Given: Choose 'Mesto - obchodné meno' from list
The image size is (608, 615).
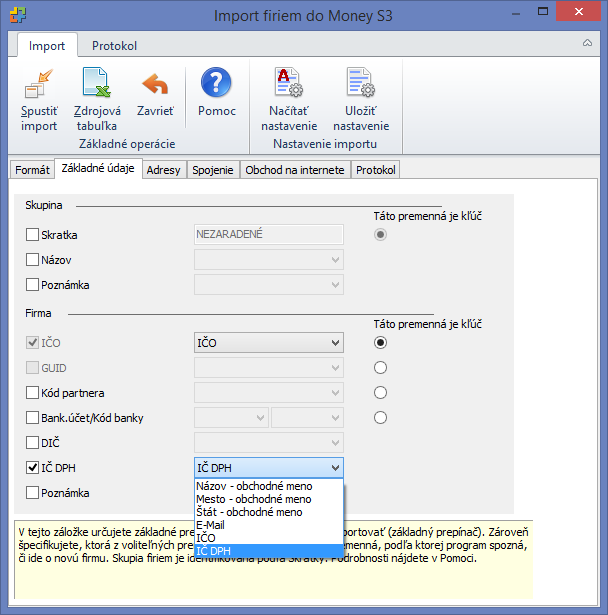Looking at the screenshot, I should click(269, 499).
